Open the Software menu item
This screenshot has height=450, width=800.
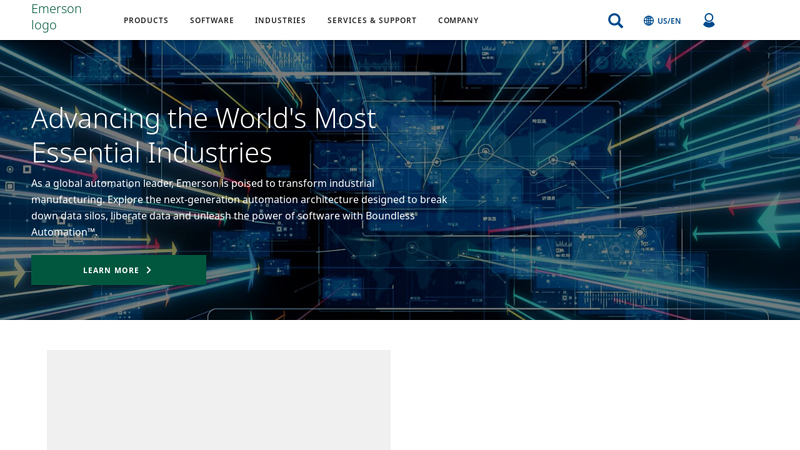[x=212, y=20]
